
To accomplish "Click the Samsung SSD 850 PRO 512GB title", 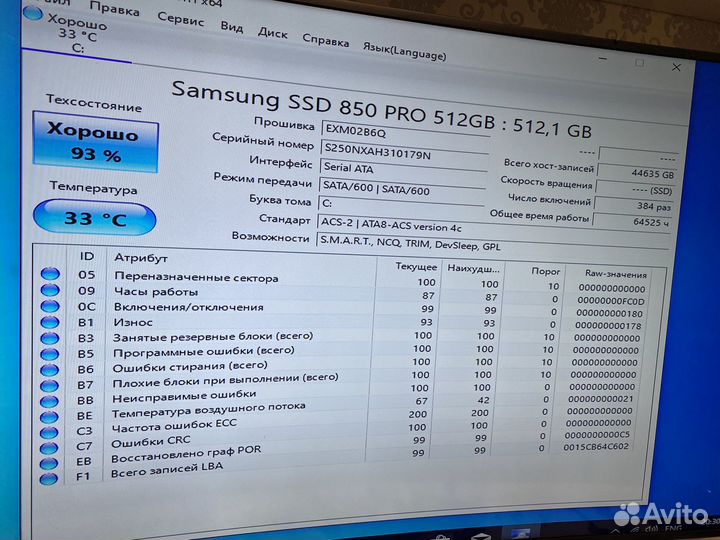I will 382,109.
